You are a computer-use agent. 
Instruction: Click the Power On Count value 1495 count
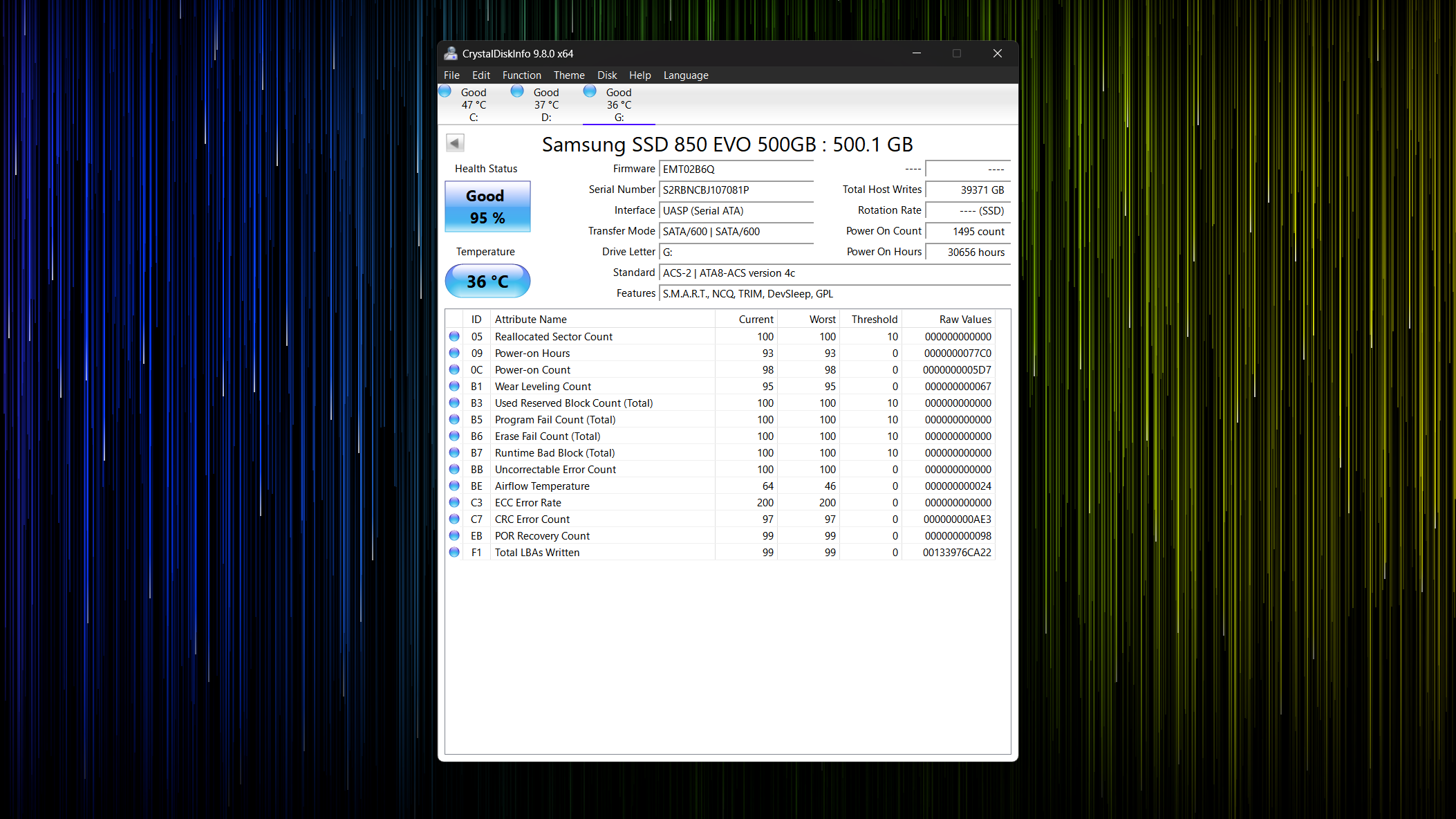pyautogui.click(x=968, y=231)
